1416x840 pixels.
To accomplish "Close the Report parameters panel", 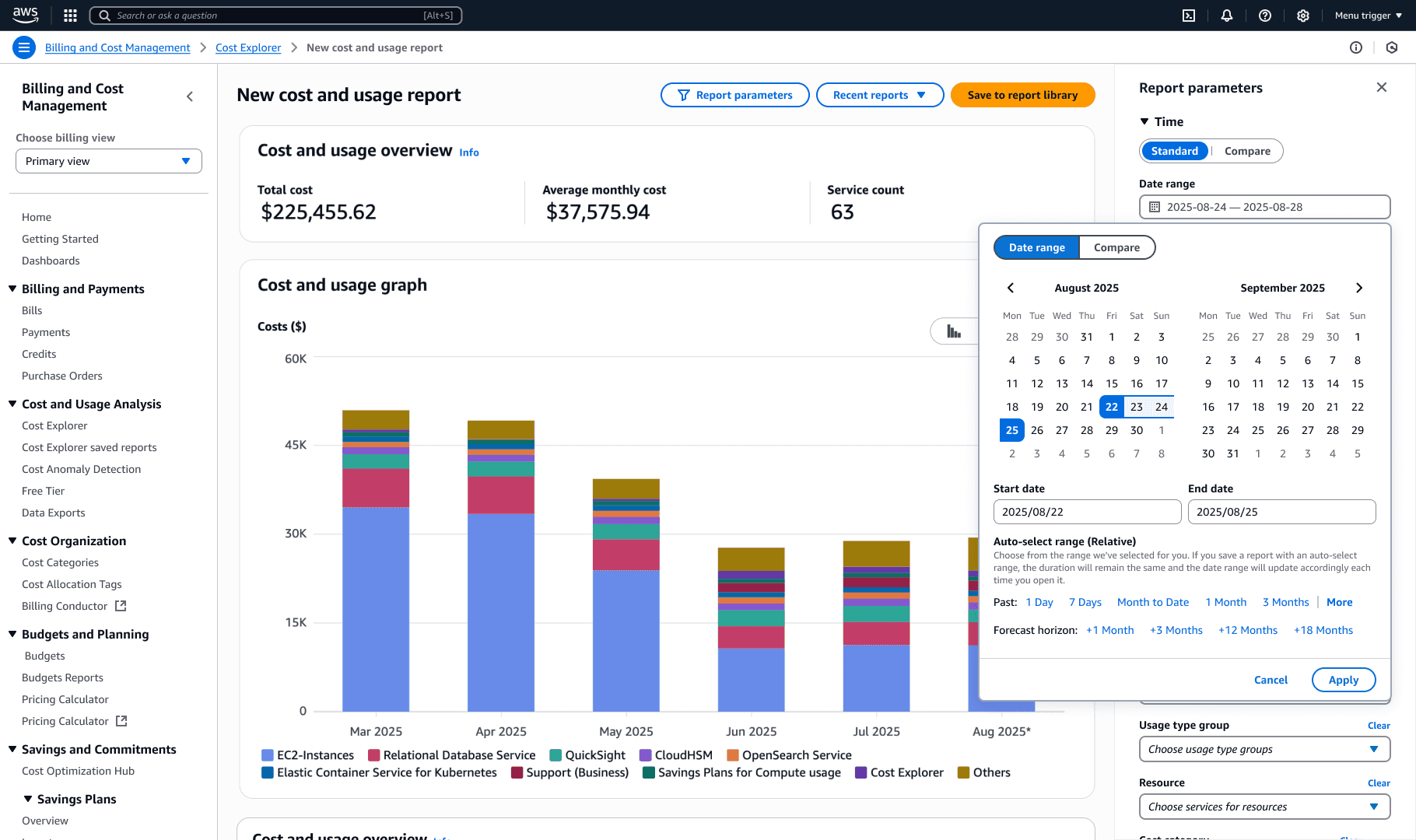I will tap(1382, 87).
